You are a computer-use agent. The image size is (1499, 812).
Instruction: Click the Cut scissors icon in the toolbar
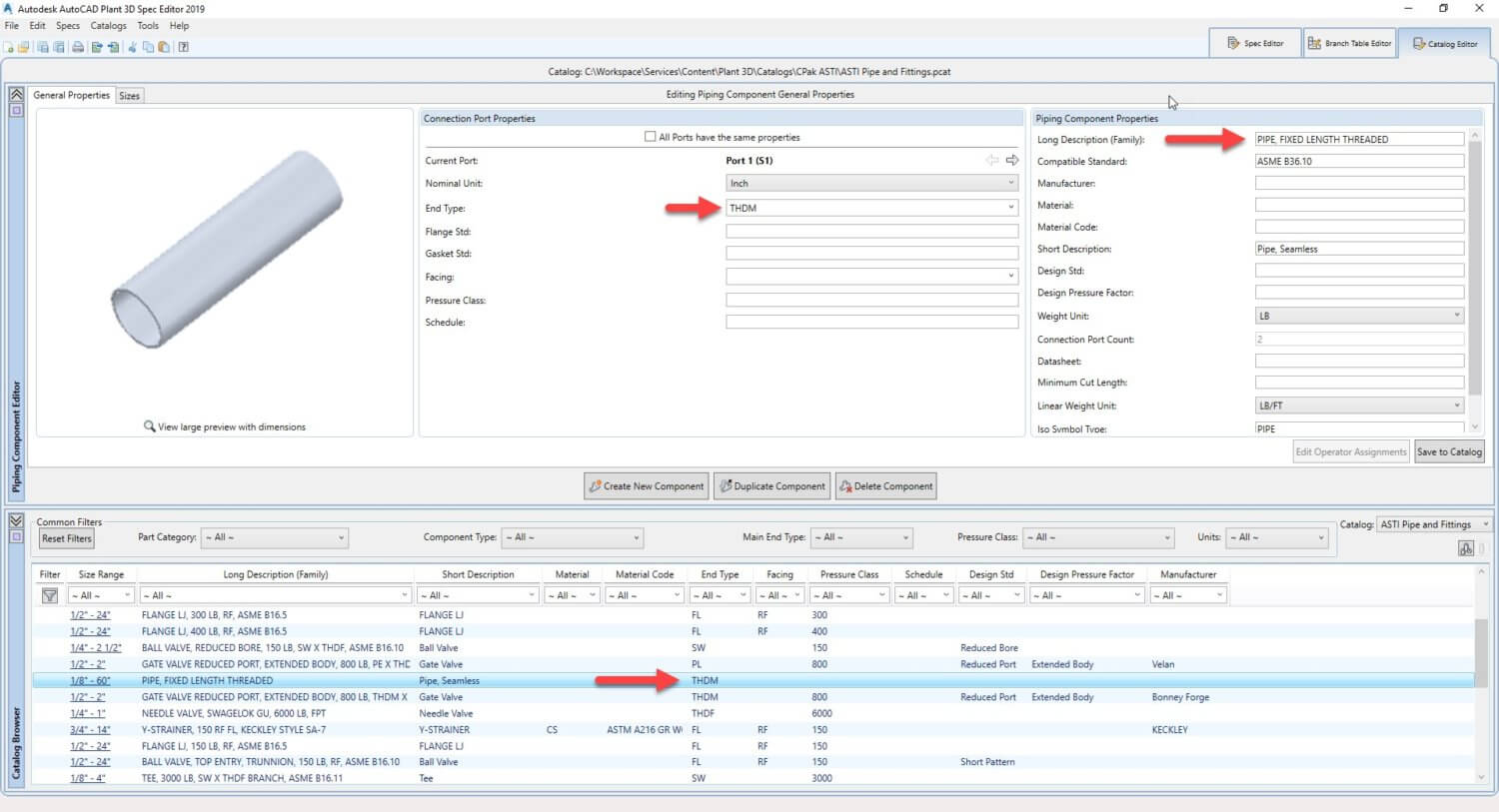pyautogui.click(x=132, y=47)
